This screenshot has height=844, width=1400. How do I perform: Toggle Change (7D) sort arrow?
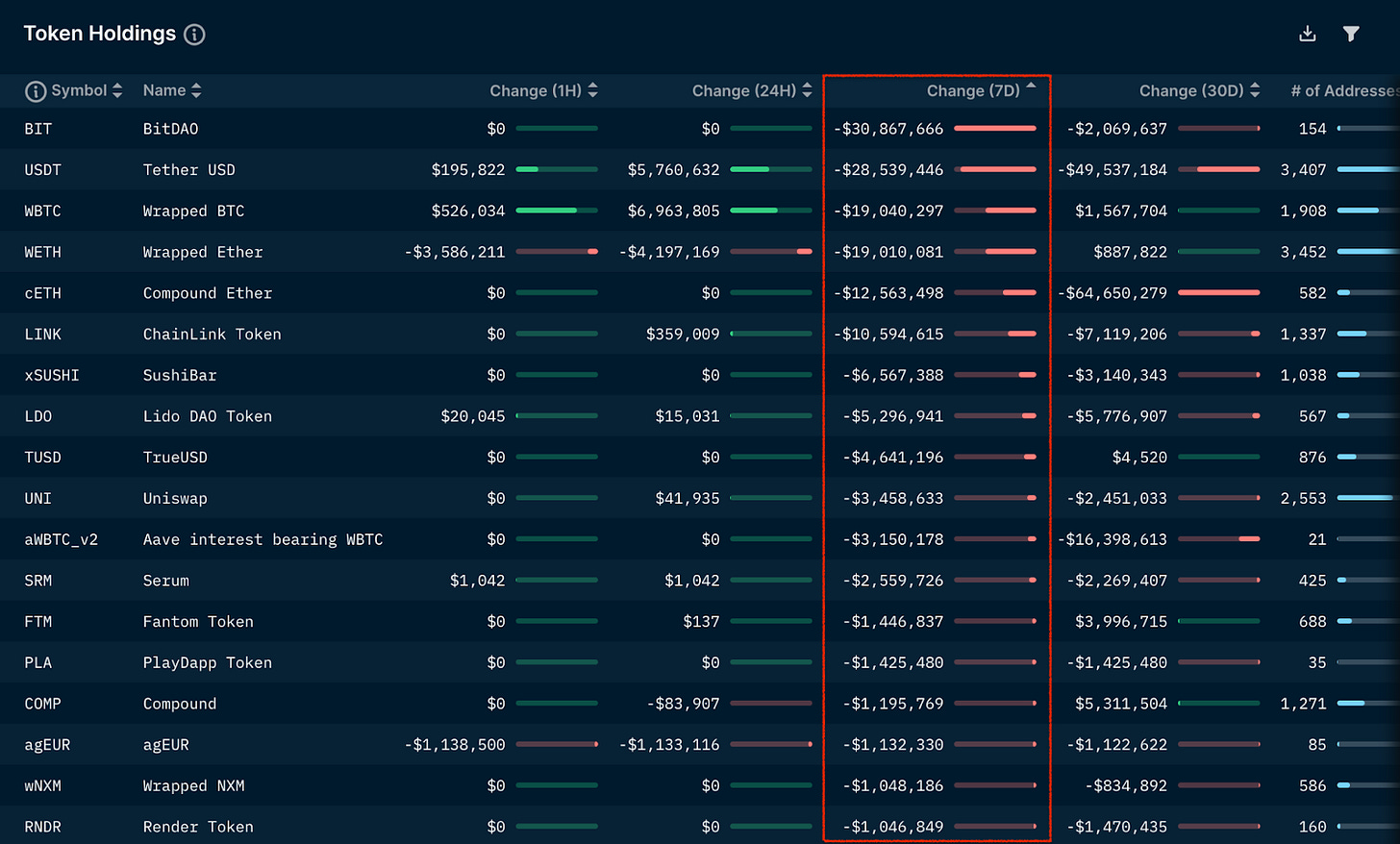tap(1031, 87)
